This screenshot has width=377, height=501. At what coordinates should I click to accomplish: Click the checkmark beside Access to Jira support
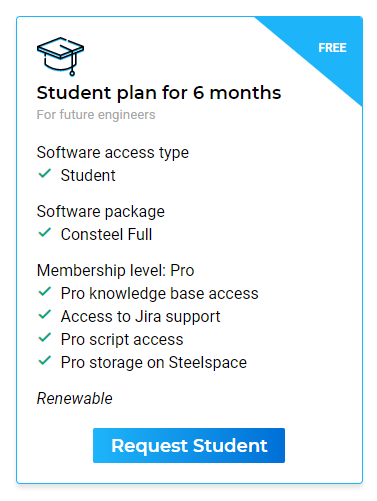[45, 315]
